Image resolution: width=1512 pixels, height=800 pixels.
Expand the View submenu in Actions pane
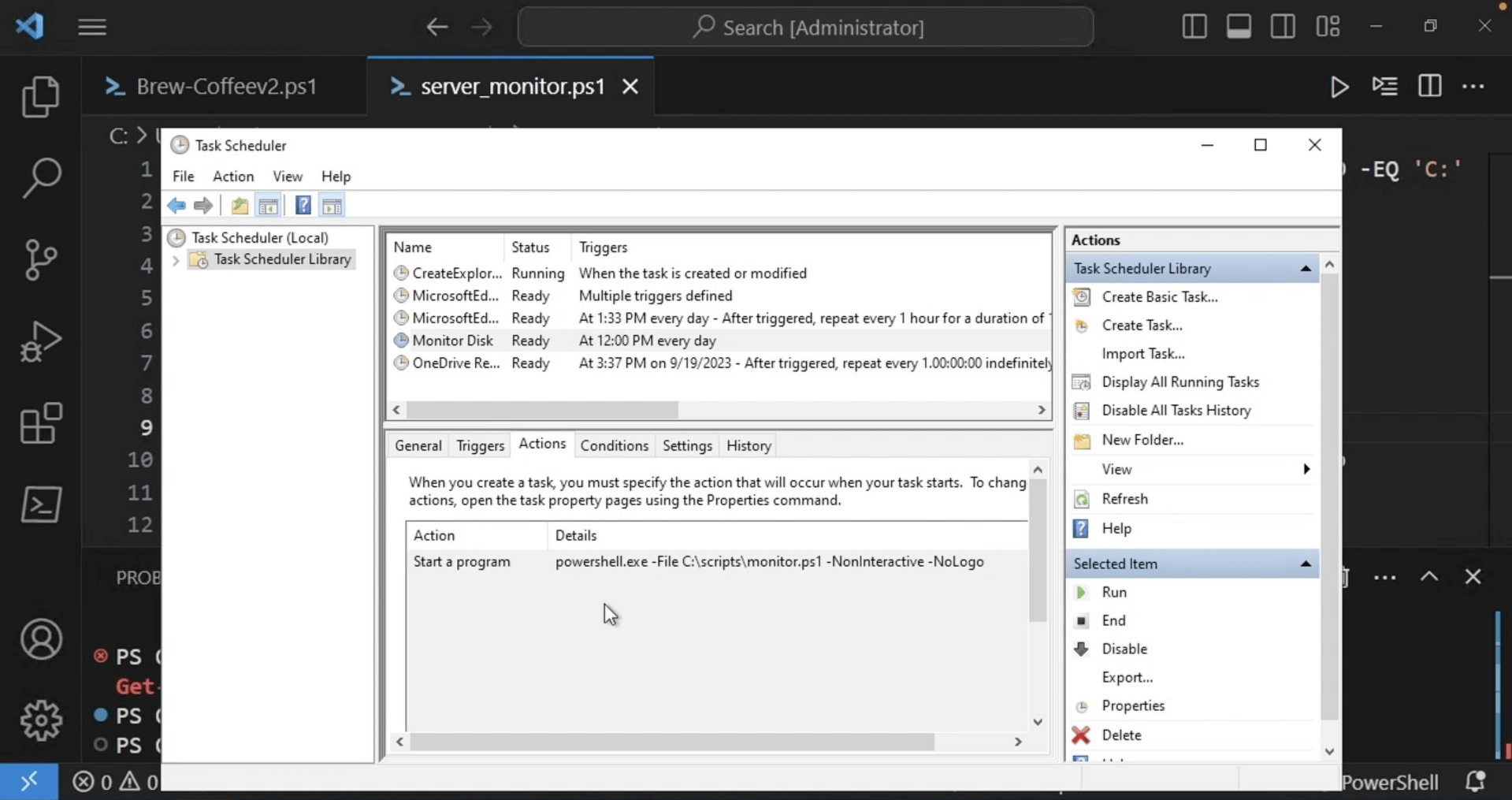coord(1306,469)
